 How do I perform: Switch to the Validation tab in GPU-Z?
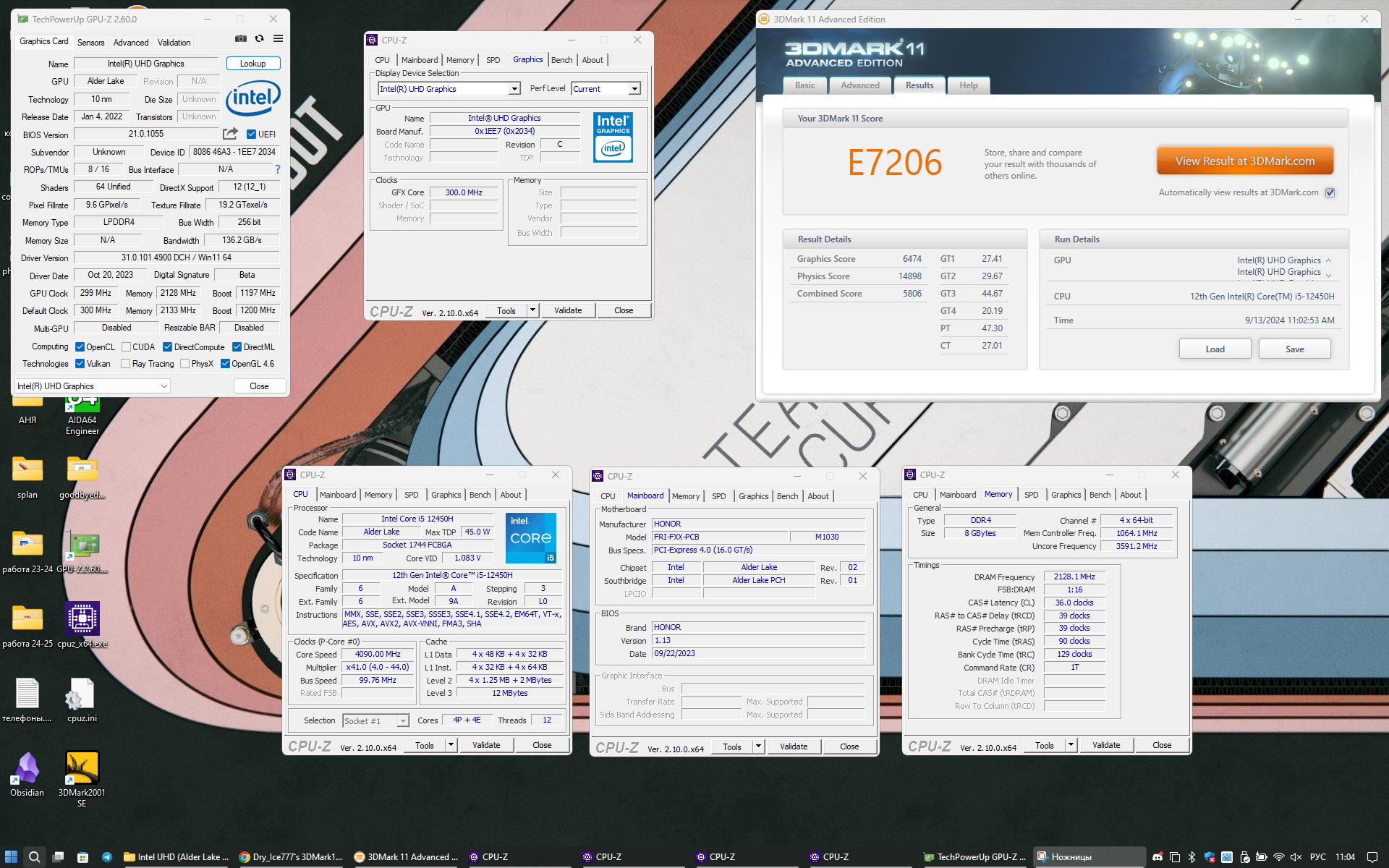pos(174,43)
